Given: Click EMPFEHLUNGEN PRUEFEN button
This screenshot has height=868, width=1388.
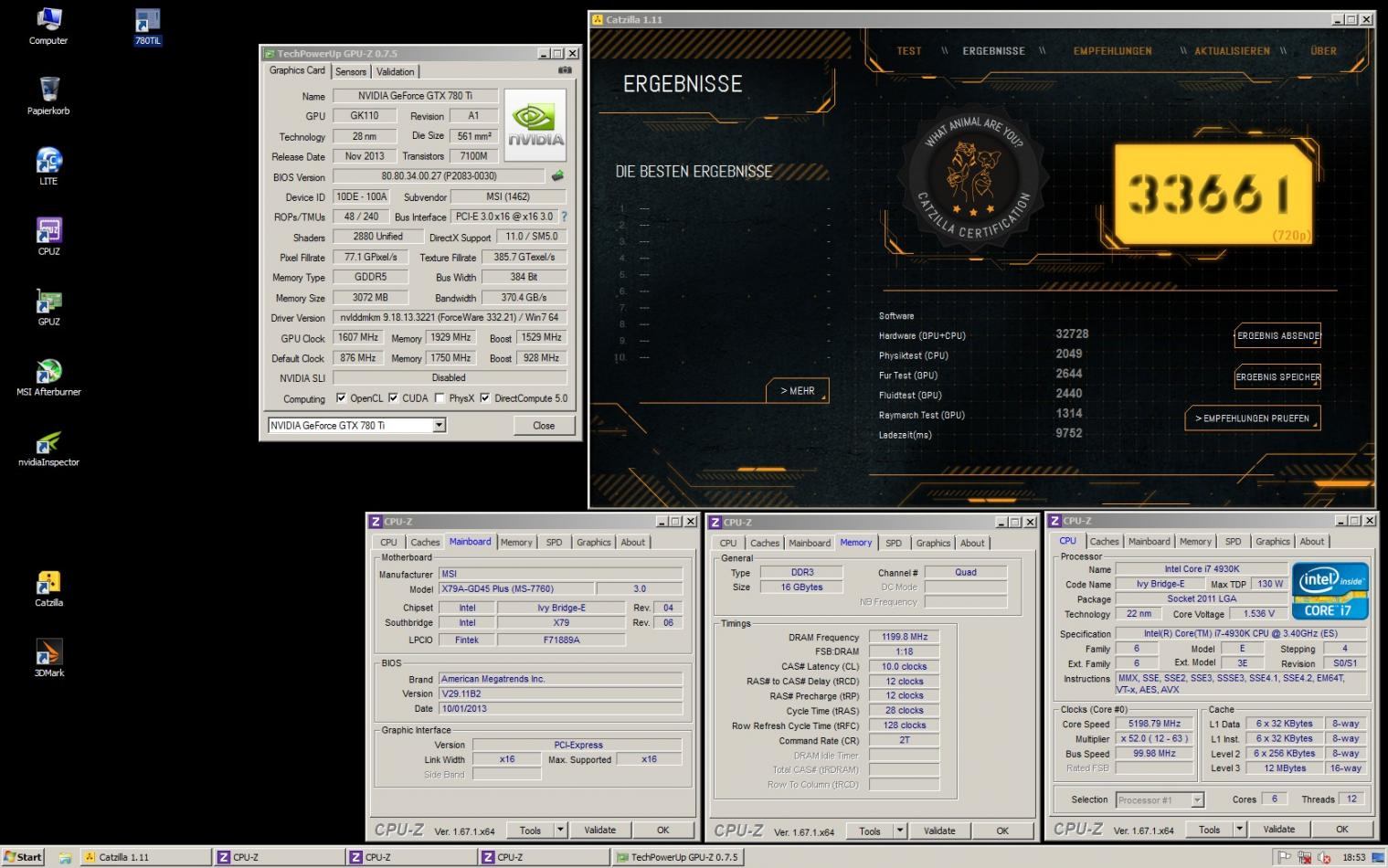Looking at the screenshot, I should pyautogui.click(x=1253, y=418).
